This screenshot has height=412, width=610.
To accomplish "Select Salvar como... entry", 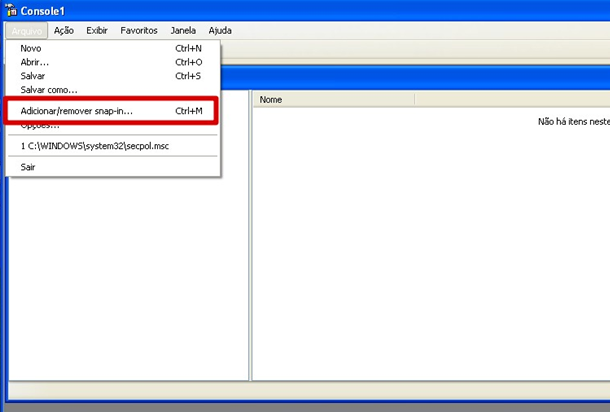I will [113, 90].
